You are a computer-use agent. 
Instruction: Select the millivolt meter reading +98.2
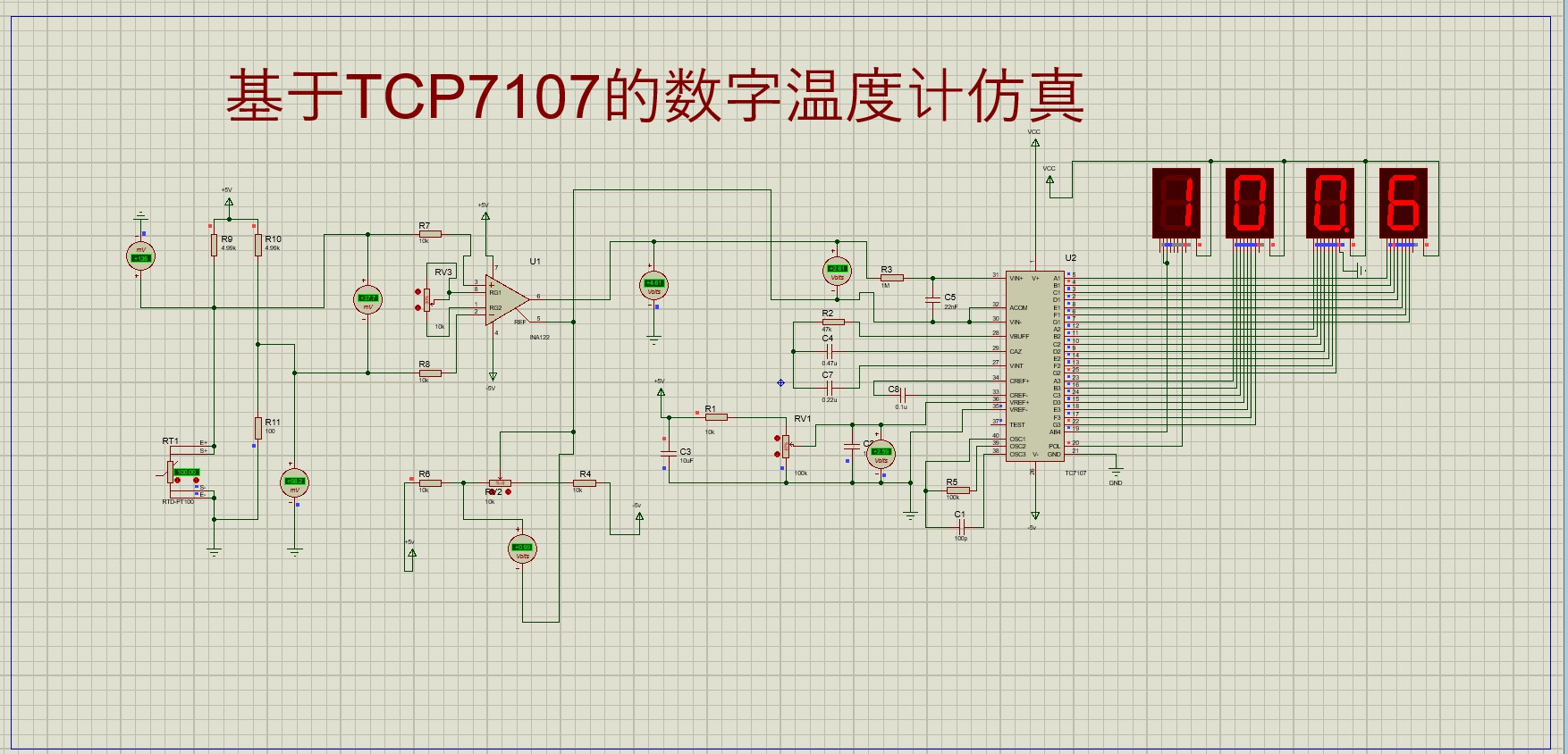pos(294,482)
